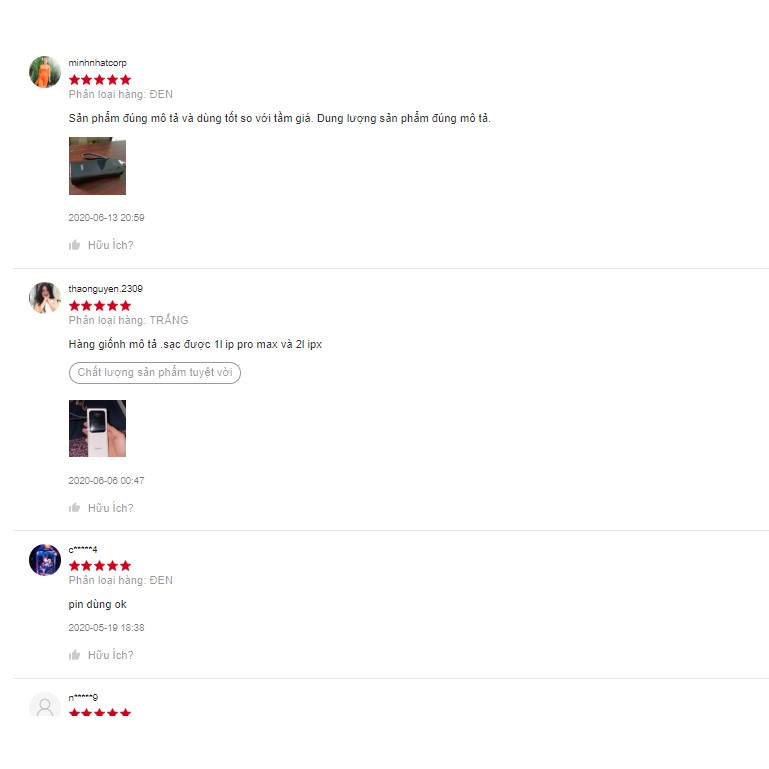Open username thaonguyen.2309 link

(105, 288)
